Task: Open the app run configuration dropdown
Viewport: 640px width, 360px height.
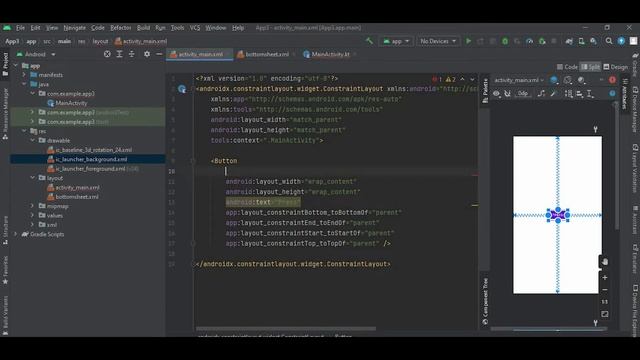Action: coord(396,41)
